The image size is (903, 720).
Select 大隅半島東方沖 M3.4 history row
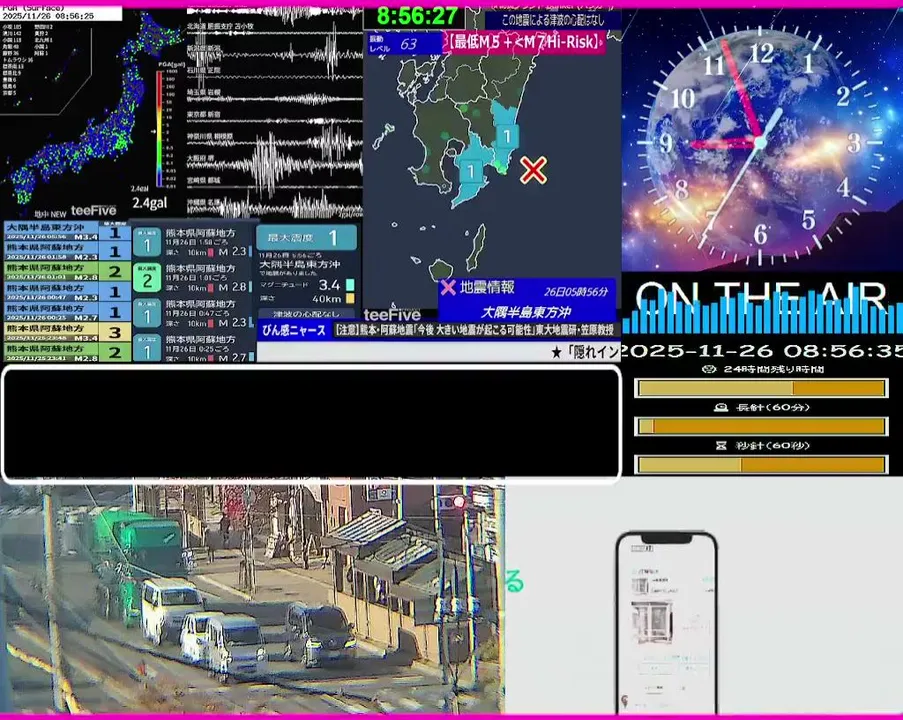coord(67,232)
